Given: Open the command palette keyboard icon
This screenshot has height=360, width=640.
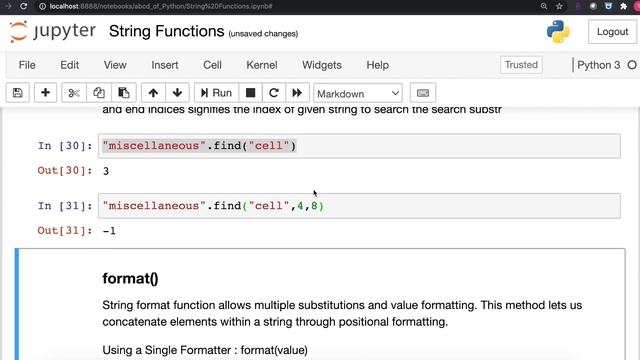Looking at the screenshot, I should click(x=423, y=93).
